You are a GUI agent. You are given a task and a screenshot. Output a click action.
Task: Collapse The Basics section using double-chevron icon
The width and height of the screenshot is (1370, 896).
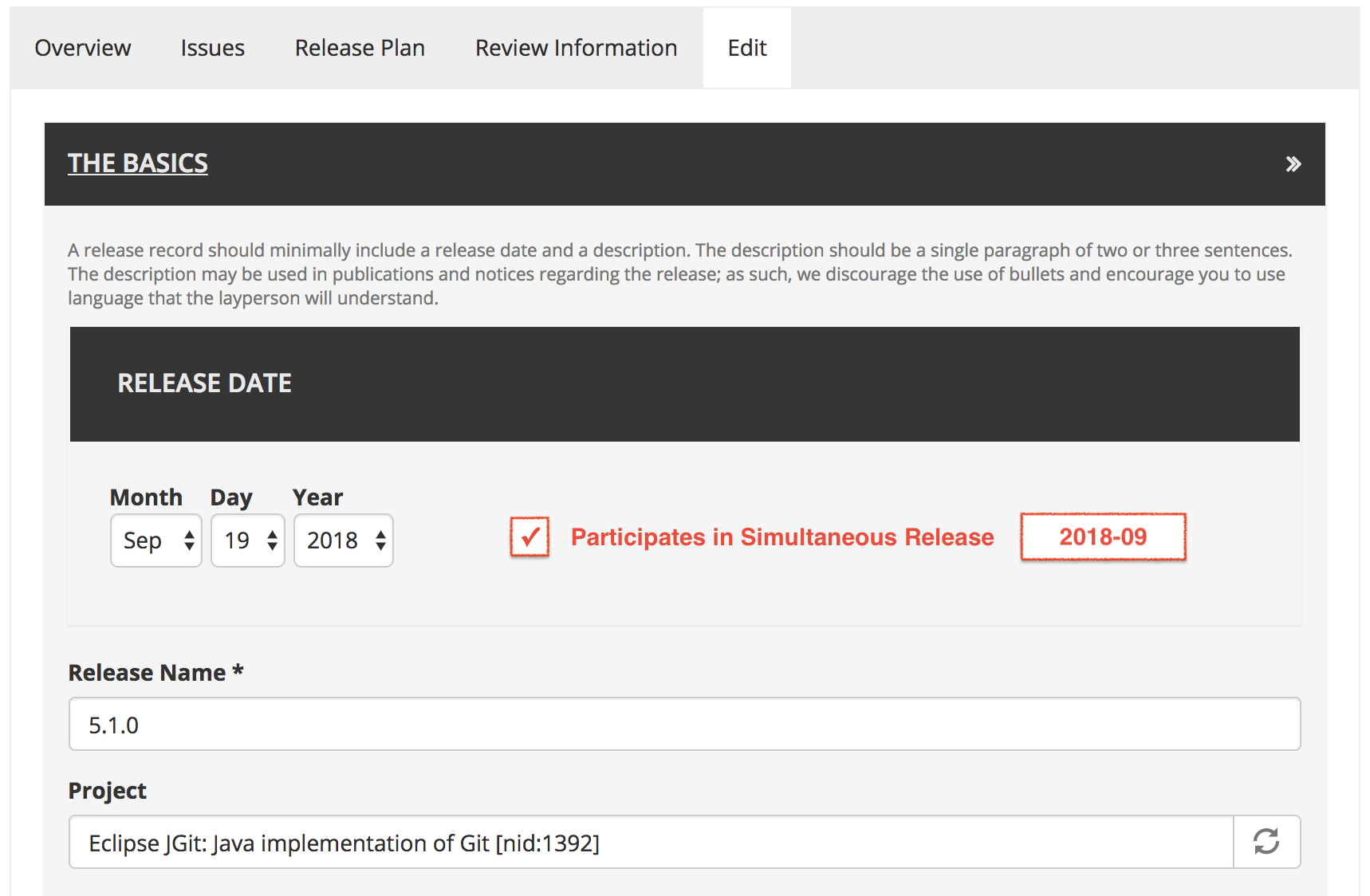pyautogui.click(x=1293, y=164)
